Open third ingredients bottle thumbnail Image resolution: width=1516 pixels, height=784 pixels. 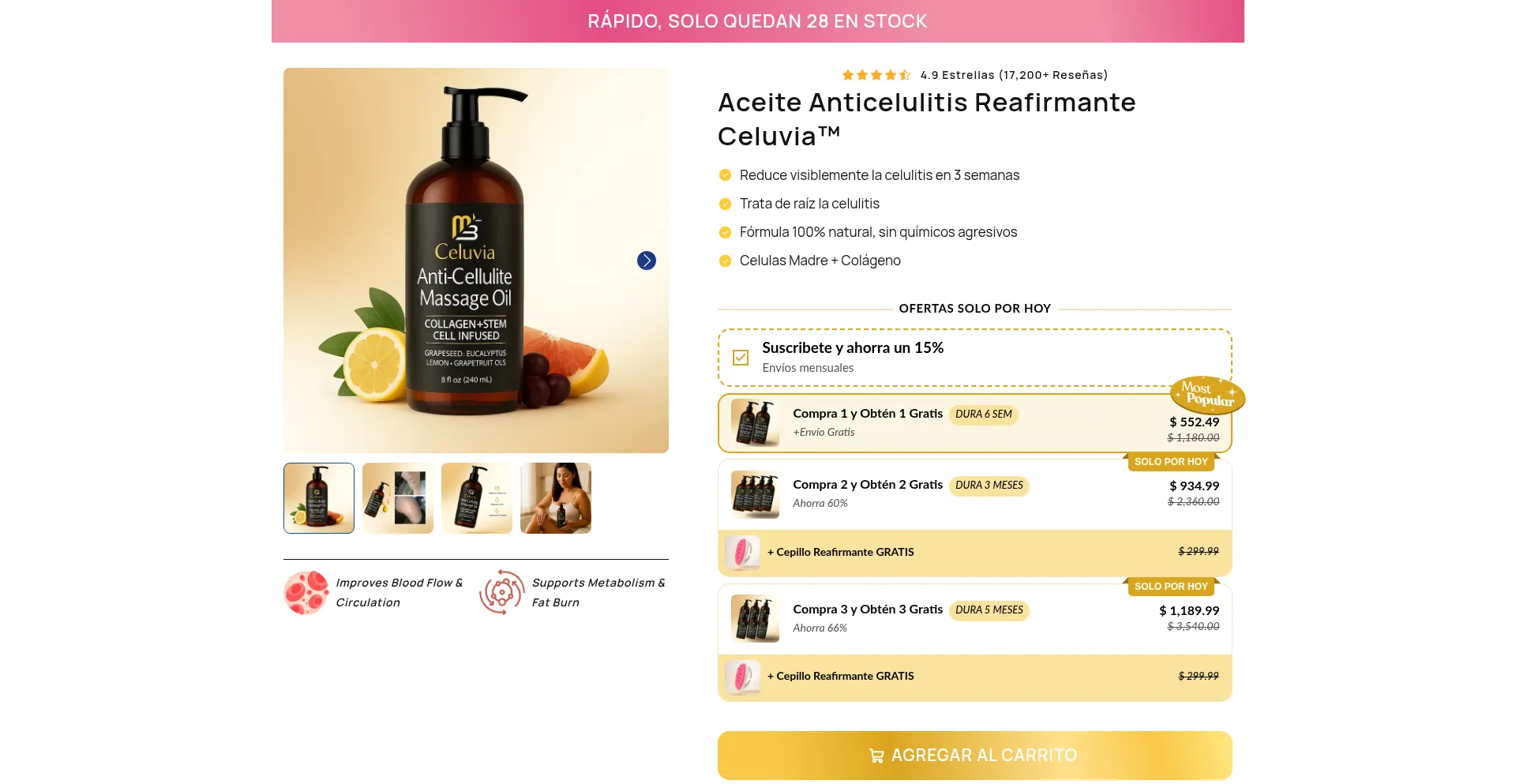point(477,498)
